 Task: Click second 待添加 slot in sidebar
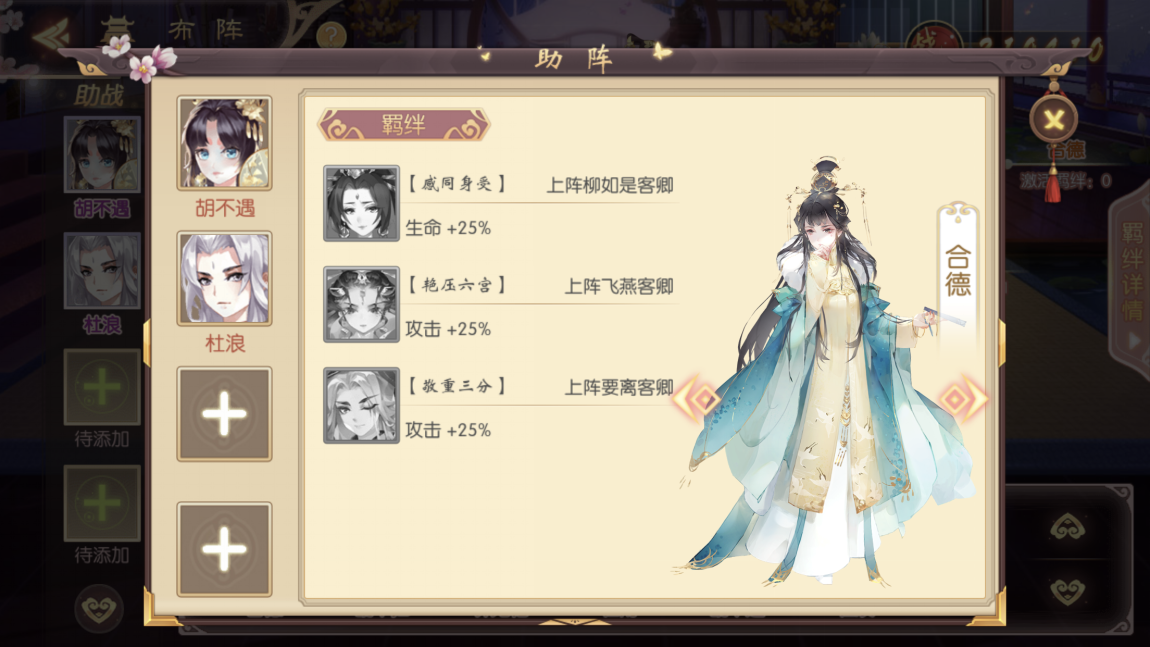(102, 503)
